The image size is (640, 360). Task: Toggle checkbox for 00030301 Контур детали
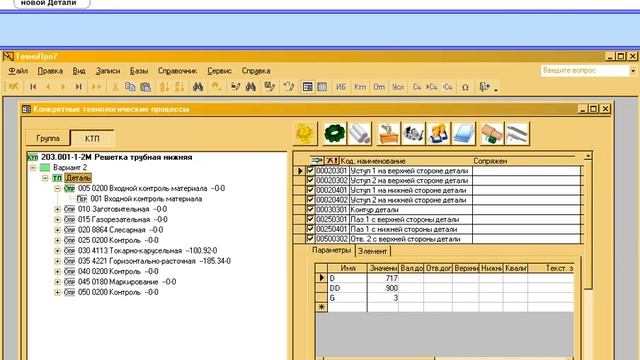click(310, 209)
